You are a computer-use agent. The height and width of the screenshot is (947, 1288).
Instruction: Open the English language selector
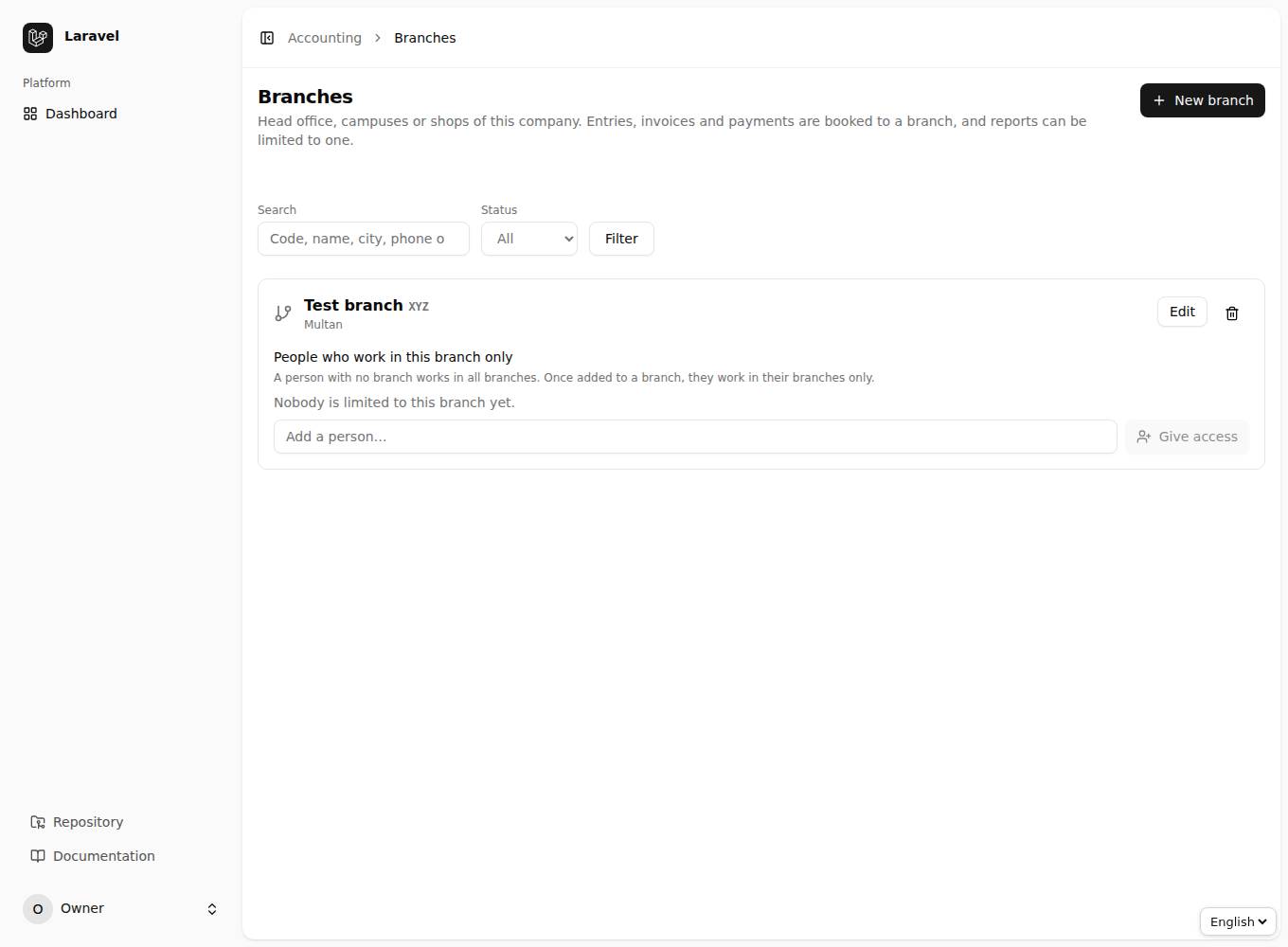(1238, 921)
